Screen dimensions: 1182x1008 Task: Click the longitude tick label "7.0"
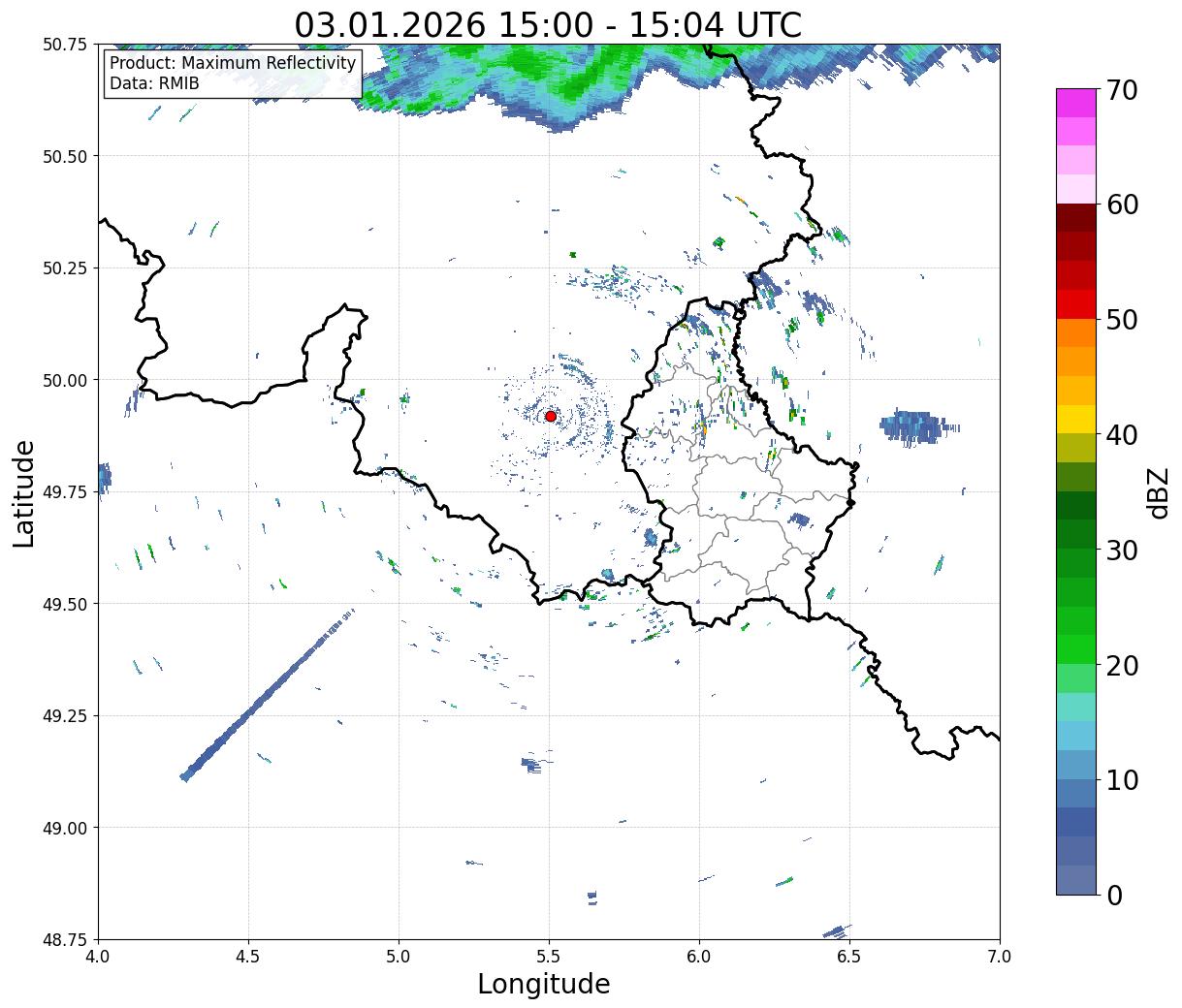pos(1000,957)
